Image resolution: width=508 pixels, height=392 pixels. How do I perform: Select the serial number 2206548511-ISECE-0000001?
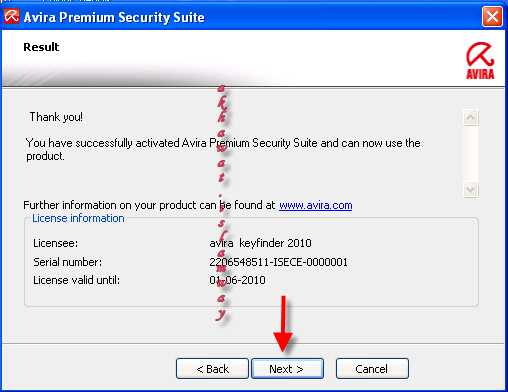coord(278,262)
